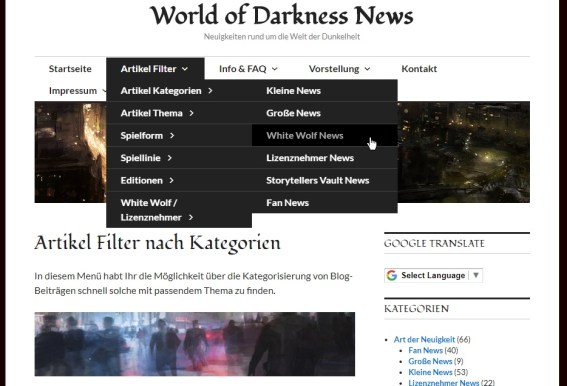Choose Große News from the submenu

click(325, 113)
